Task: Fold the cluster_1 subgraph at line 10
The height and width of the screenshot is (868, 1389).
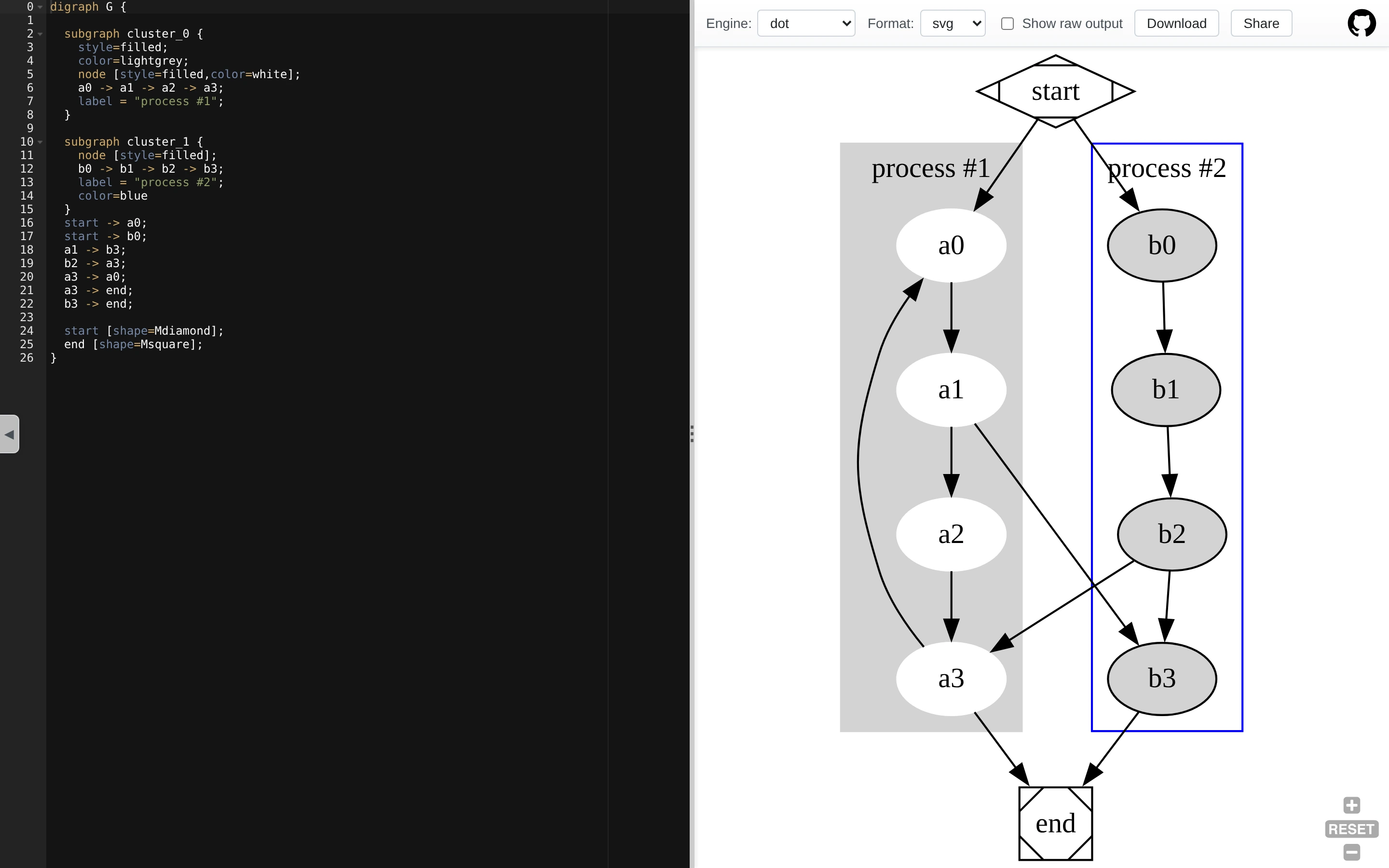Action: click(40, 142)
